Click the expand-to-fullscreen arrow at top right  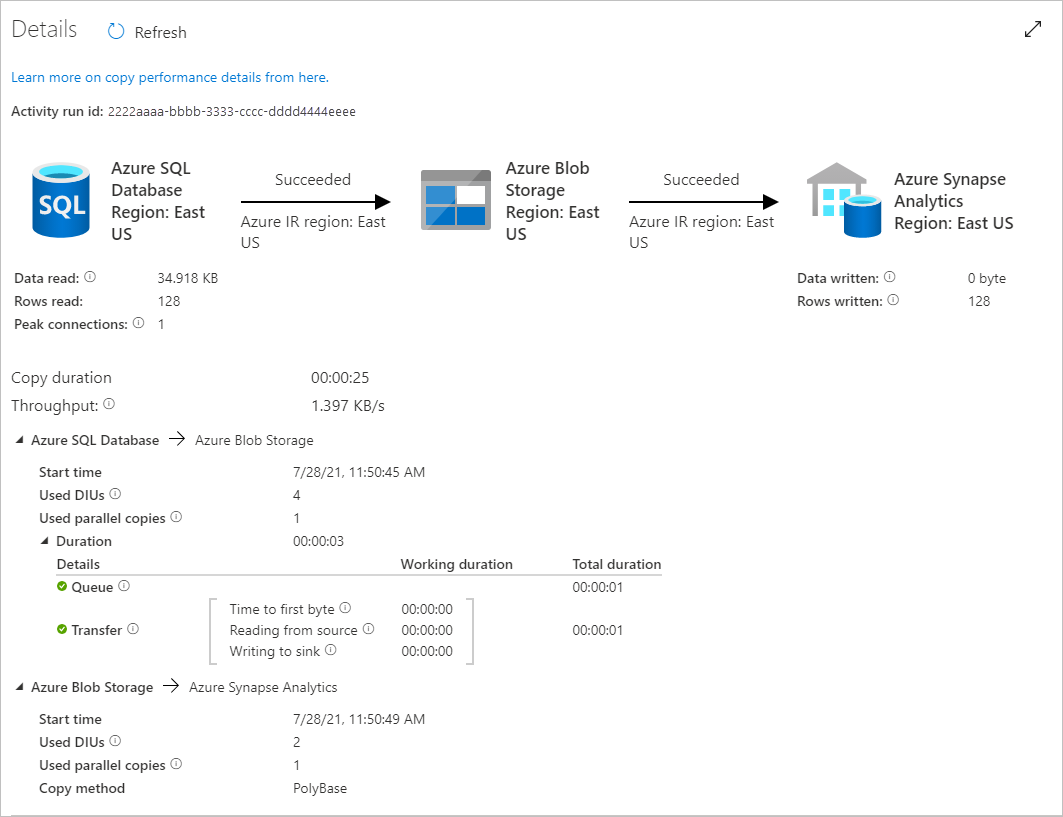1033,29
